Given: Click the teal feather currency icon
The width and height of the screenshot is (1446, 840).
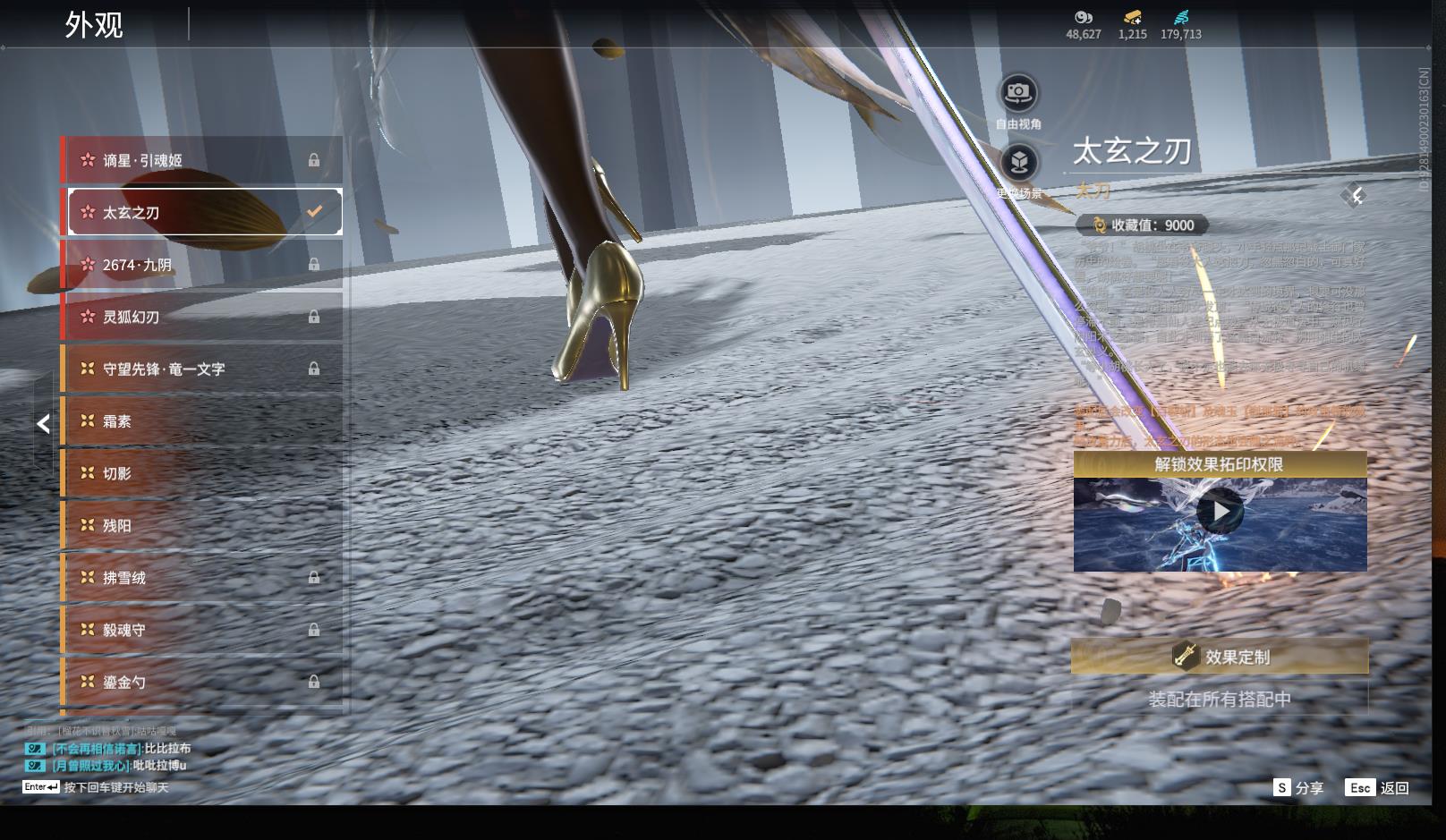Looking at the screenshot, I should pyautogui.click(x=1180, y=17).
